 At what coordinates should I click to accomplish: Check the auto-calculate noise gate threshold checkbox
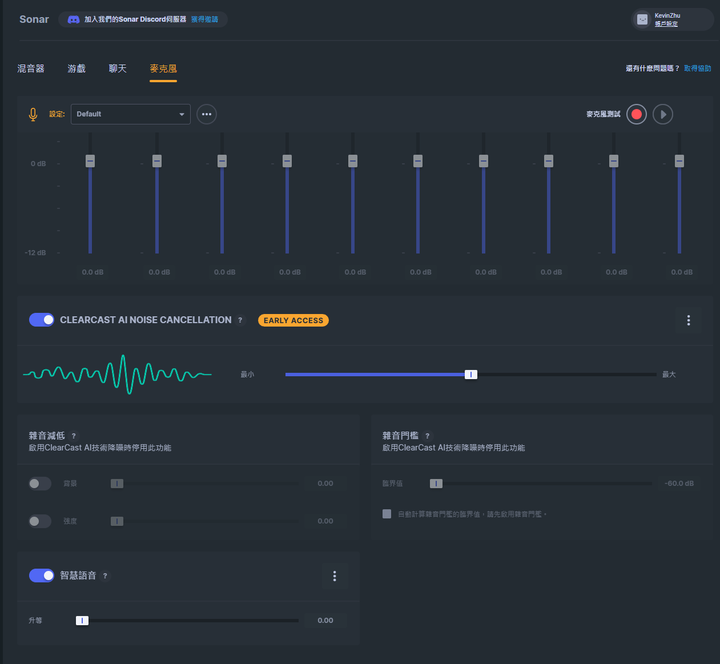click(387, 514)
